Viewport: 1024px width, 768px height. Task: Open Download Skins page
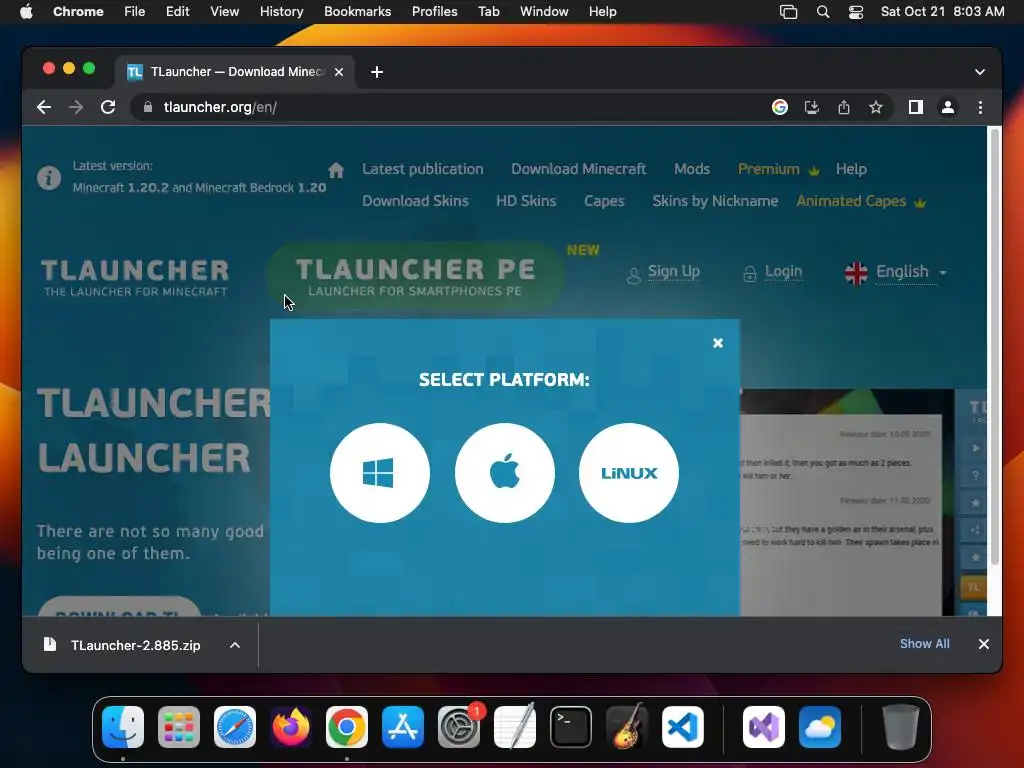(415, 201)
